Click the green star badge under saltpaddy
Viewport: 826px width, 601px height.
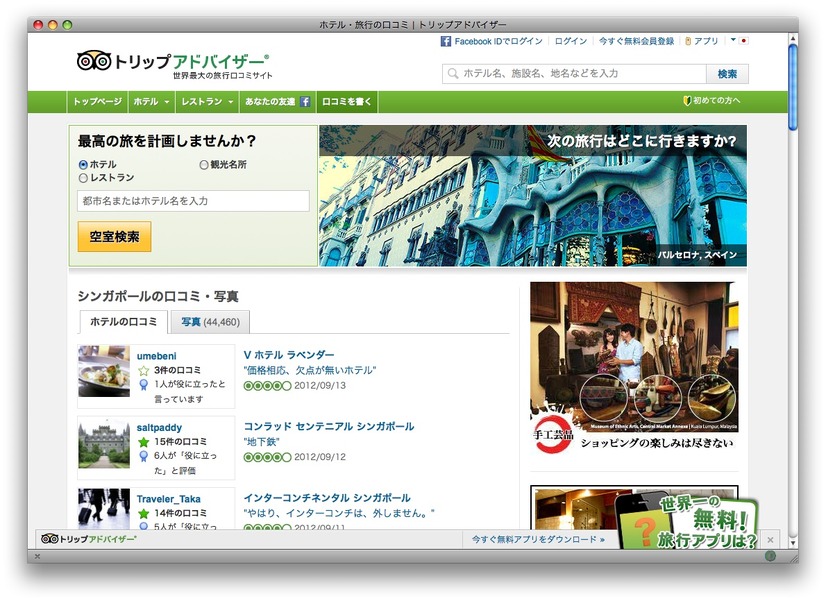[x=143, y=442]
